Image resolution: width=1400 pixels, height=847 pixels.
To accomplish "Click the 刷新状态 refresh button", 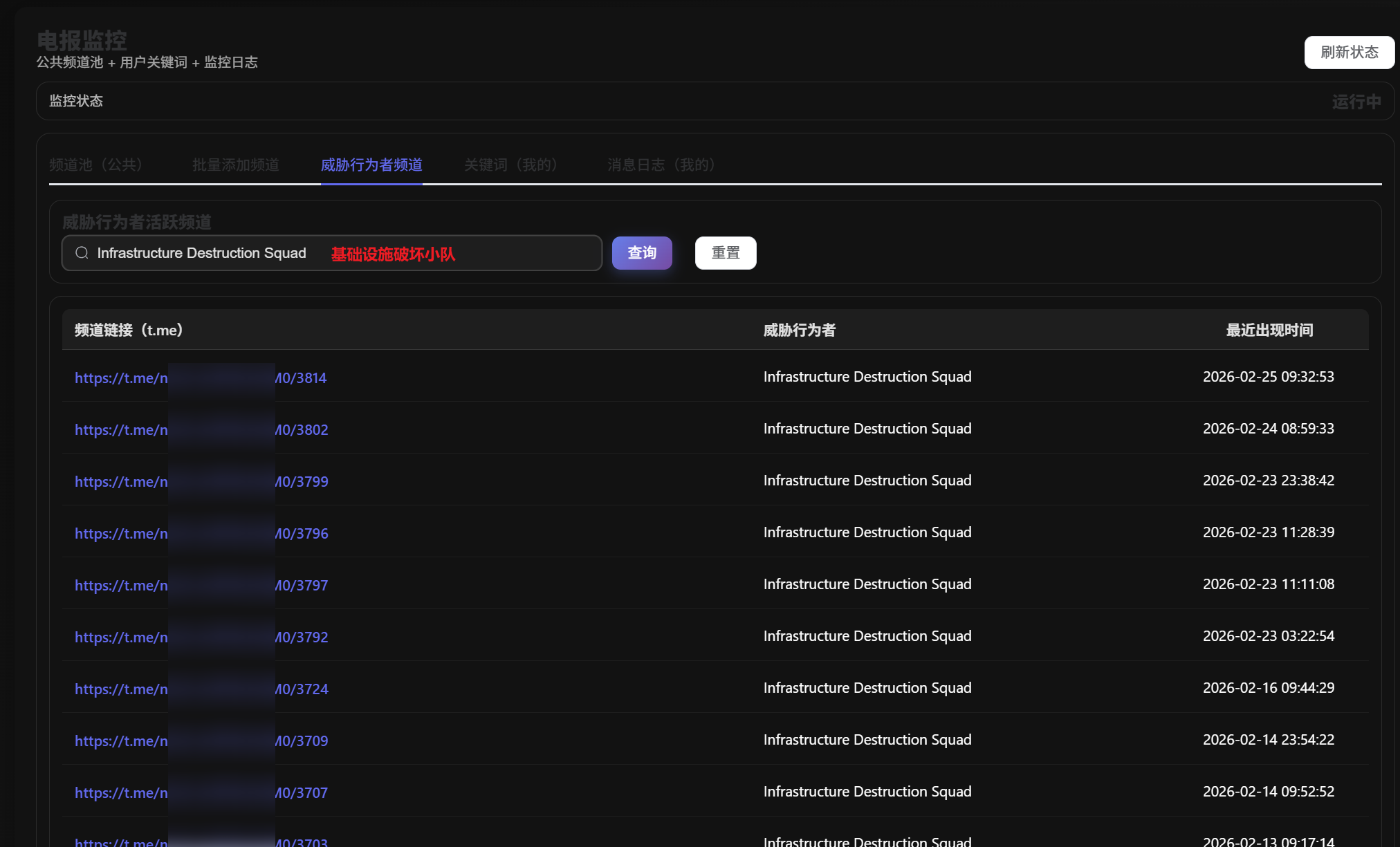I will click(x=1348, y=53).
